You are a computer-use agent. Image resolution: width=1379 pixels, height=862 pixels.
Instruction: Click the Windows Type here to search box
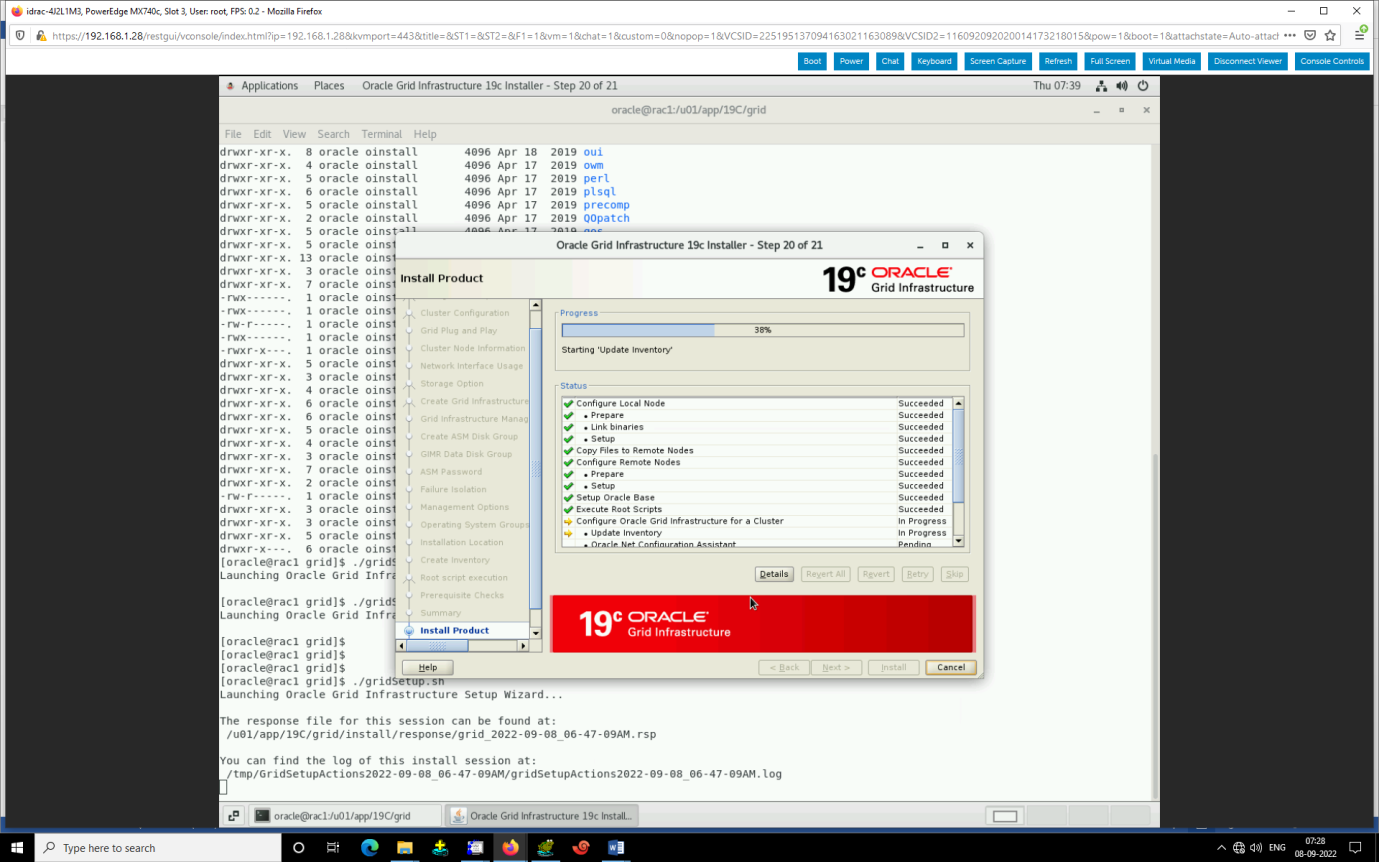click(x=158, y=847)
